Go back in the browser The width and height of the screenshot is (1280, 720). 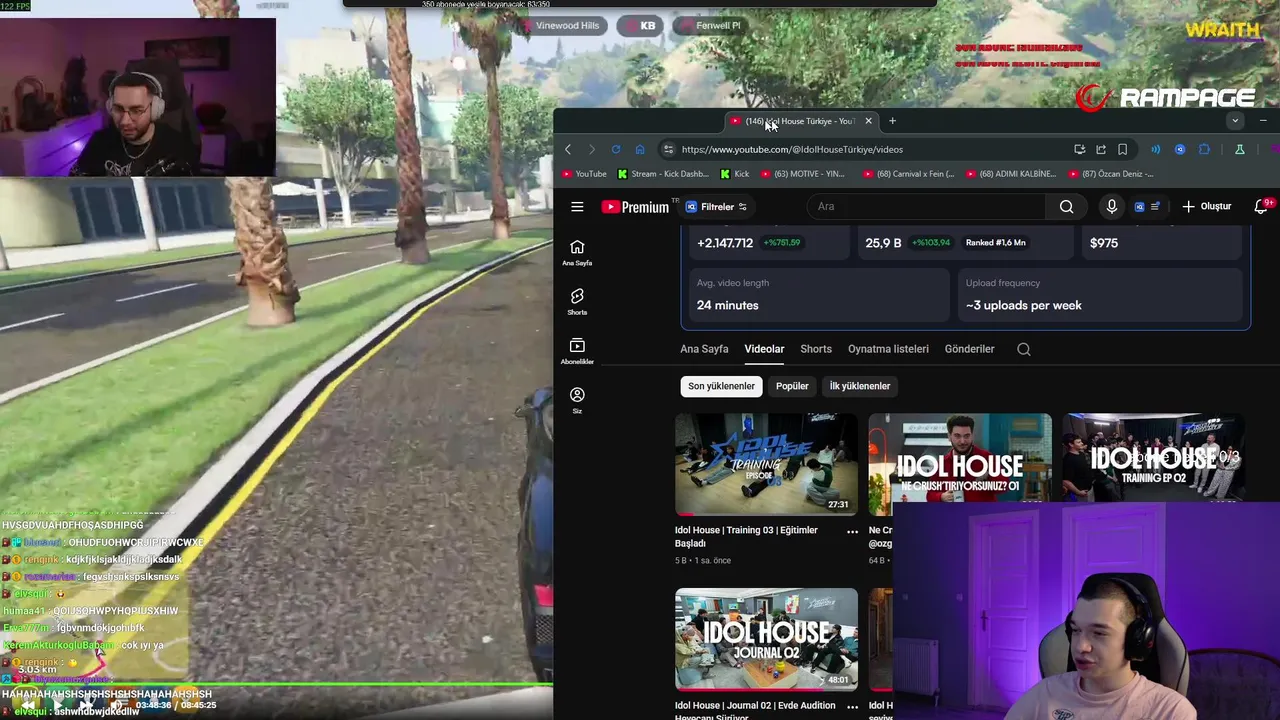568,149
